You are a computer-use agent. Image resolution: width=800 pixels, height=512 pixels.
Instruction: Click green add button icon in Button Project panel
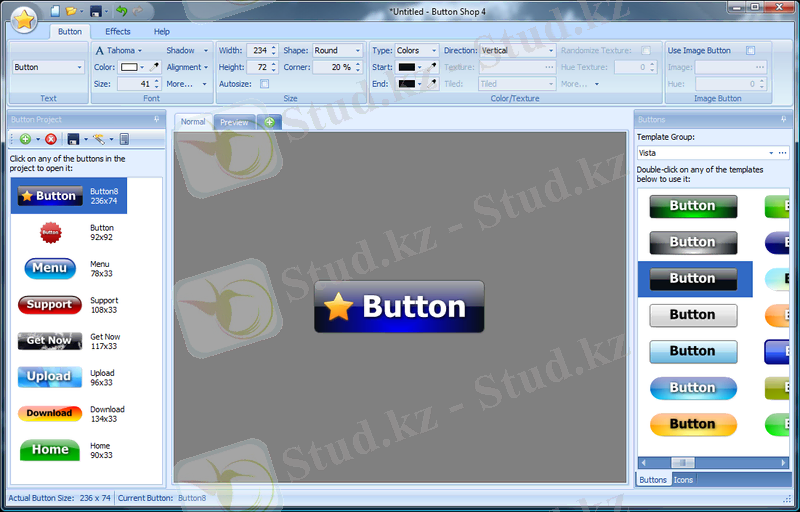25,139
